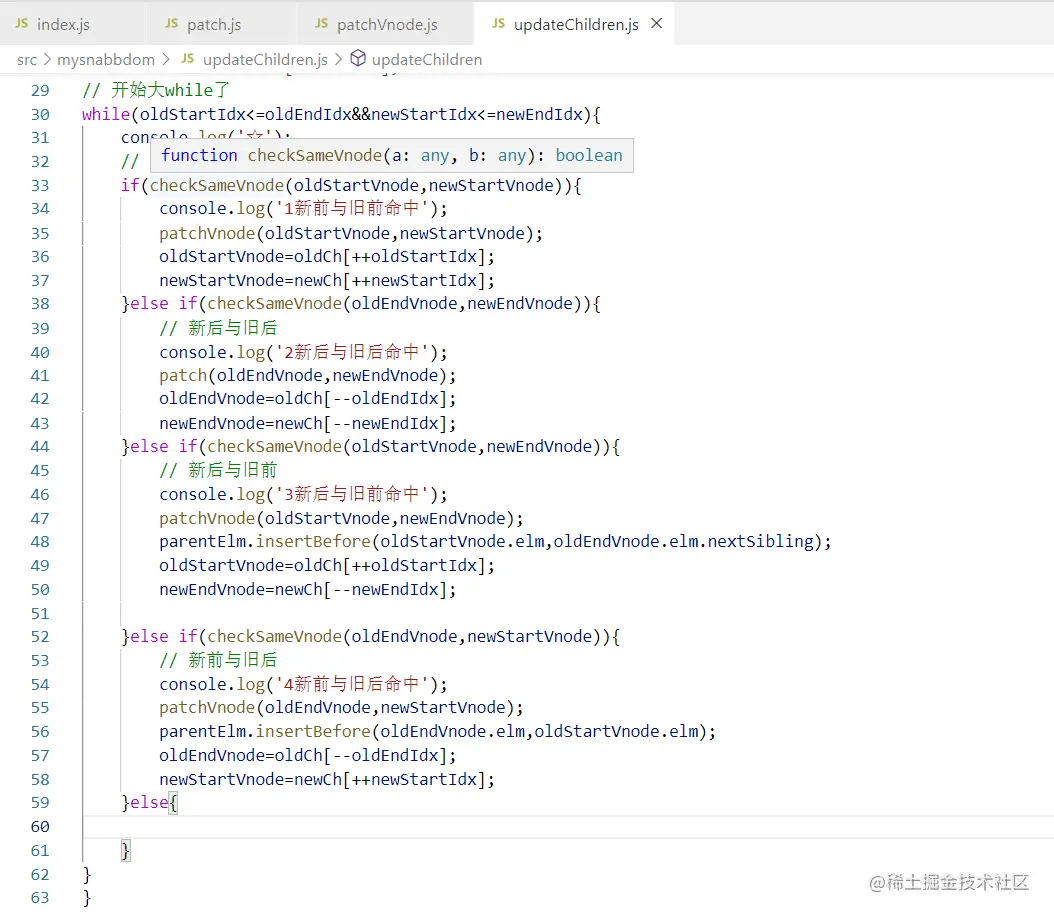This screenshot has height=917, width=1054.
Task: Select the updateChildren.js tab
Action: click(575, 24)
